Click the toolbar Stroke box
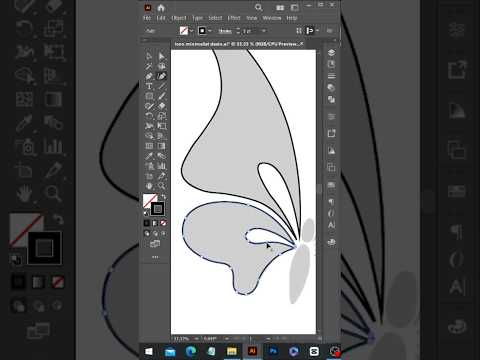This screenshot has width=480, height=360. point(157,209)
